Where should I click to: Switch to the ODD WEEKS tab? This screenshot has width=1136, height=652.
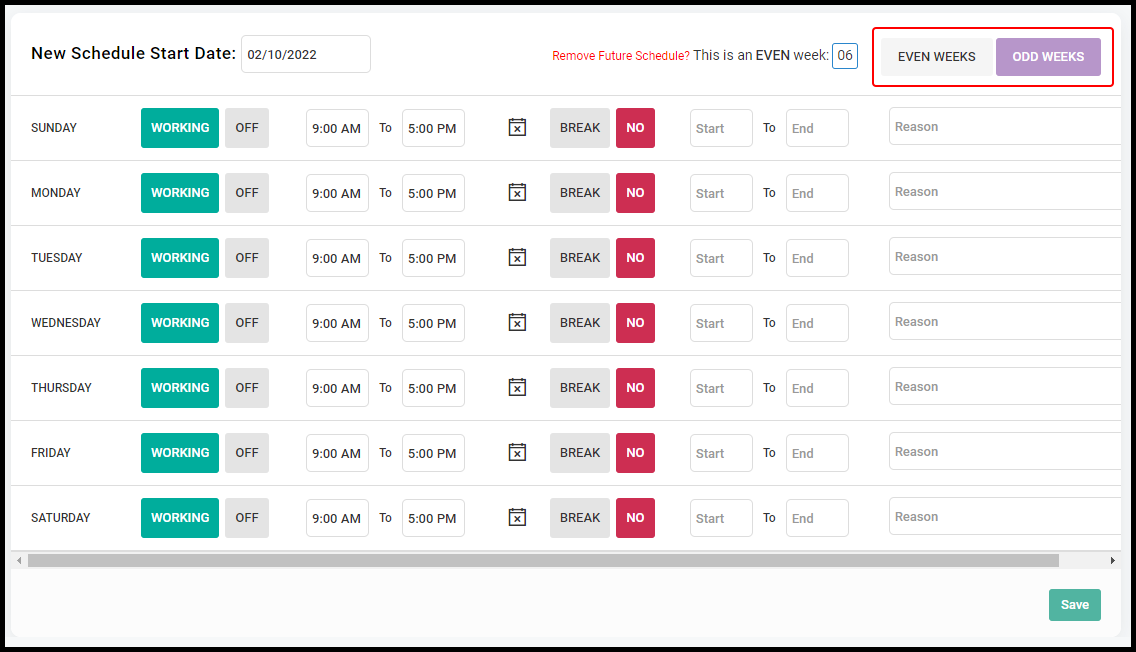coord(1048,57)
